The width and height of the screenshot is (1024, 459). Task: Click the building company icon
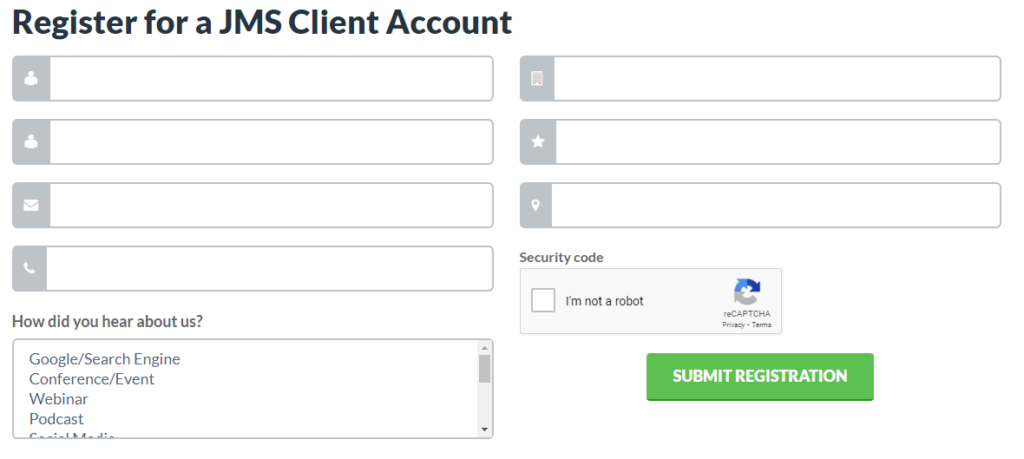coord(537,78)
